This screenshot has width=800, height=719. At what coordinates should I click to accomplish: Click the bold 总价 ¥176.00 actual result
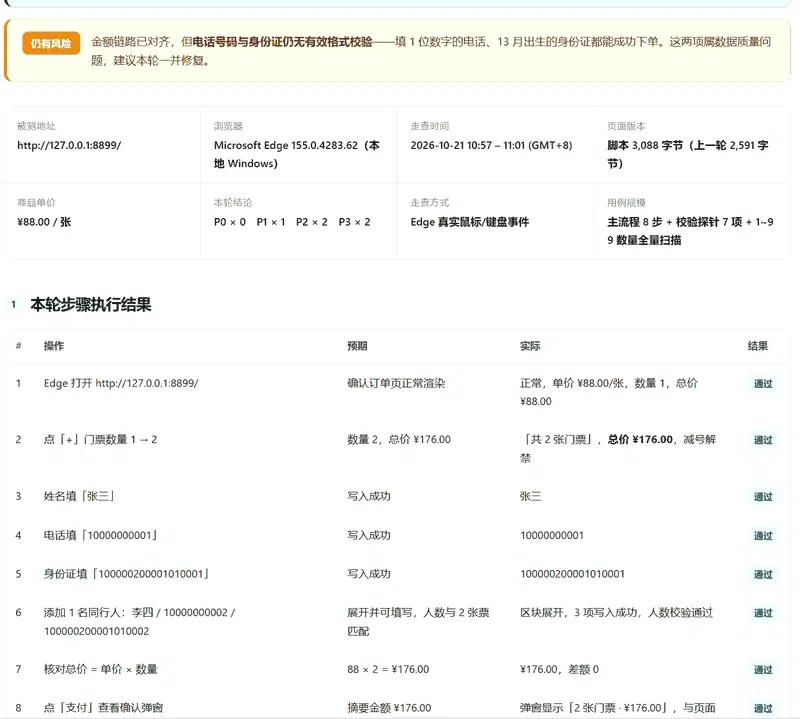(x=640, y=439)
